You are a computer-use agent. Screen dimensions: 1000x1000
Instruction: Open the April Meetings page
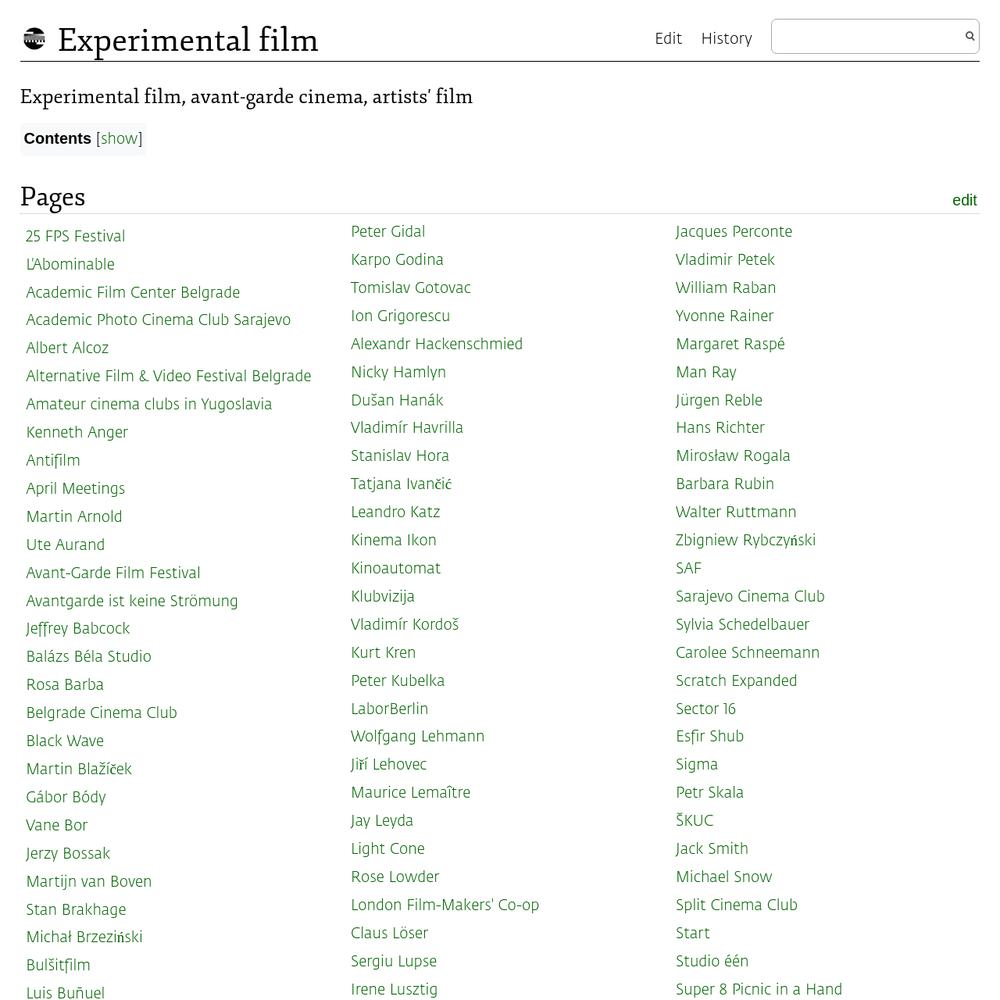coord(75,489)
